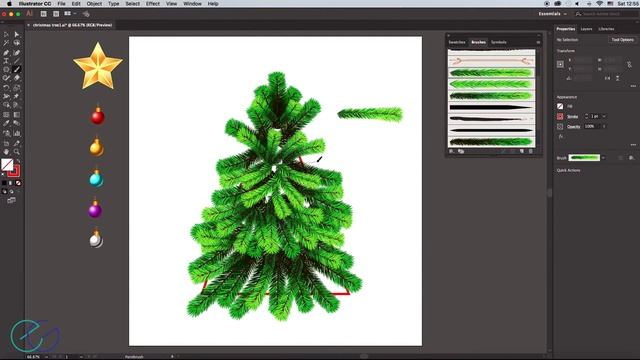This screenshot has width=640, height=360.
Task: Click the Fill swatch in toolbar
Action: coord(7,164)
